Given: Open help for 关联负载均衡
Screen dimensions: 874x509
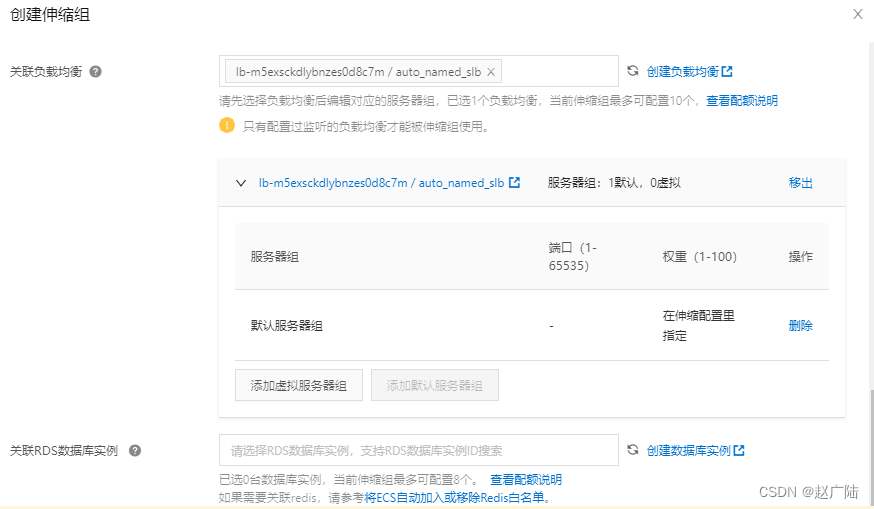Looking at the screenshot, I should (x=95, y=71).
